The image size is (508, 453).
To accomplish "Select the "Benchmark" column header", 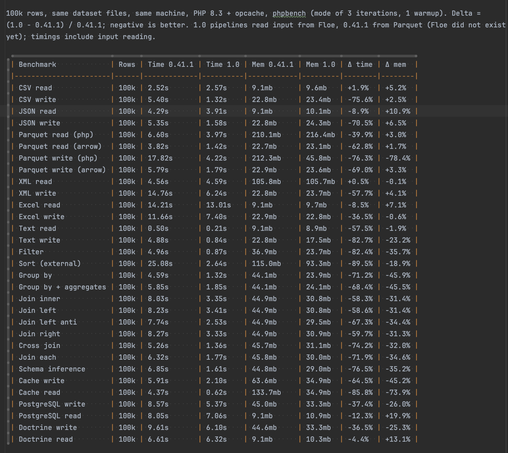I will point(37,64).
